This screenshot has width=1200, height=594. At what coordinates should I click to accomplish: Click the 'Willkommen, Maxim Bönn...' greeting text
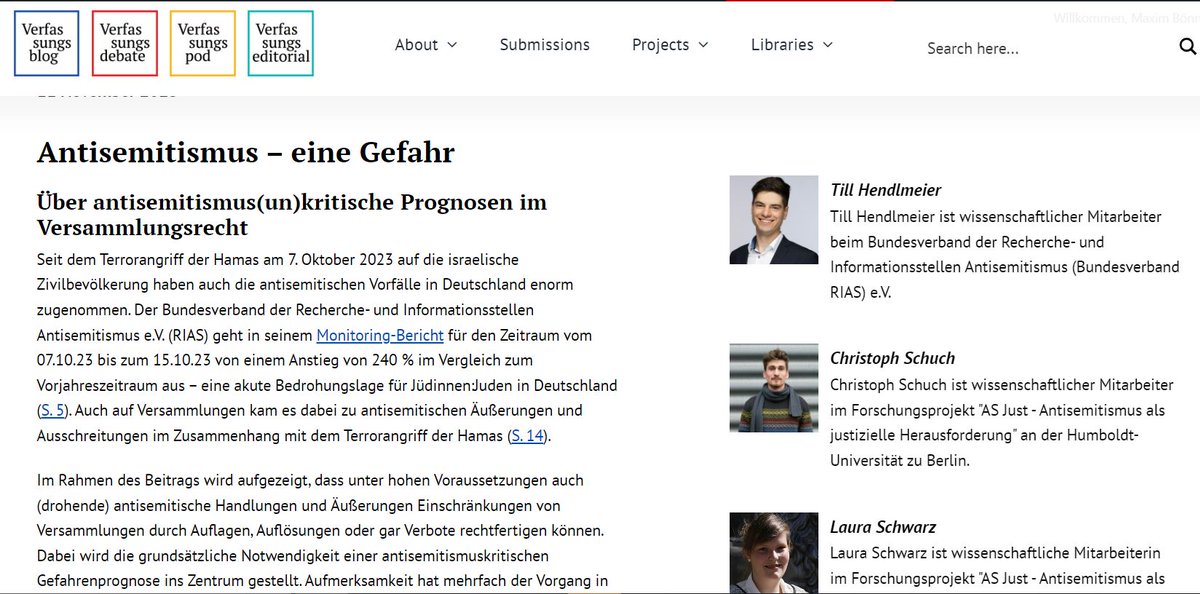click(1125, 18)
